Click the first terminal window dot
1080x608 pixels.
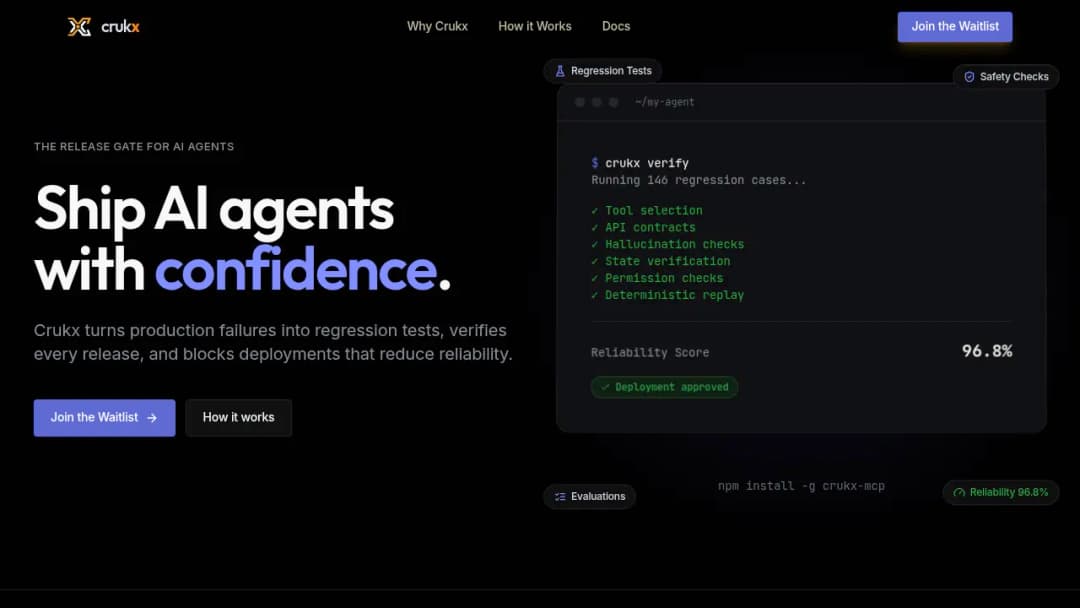[x=580, y=102]
